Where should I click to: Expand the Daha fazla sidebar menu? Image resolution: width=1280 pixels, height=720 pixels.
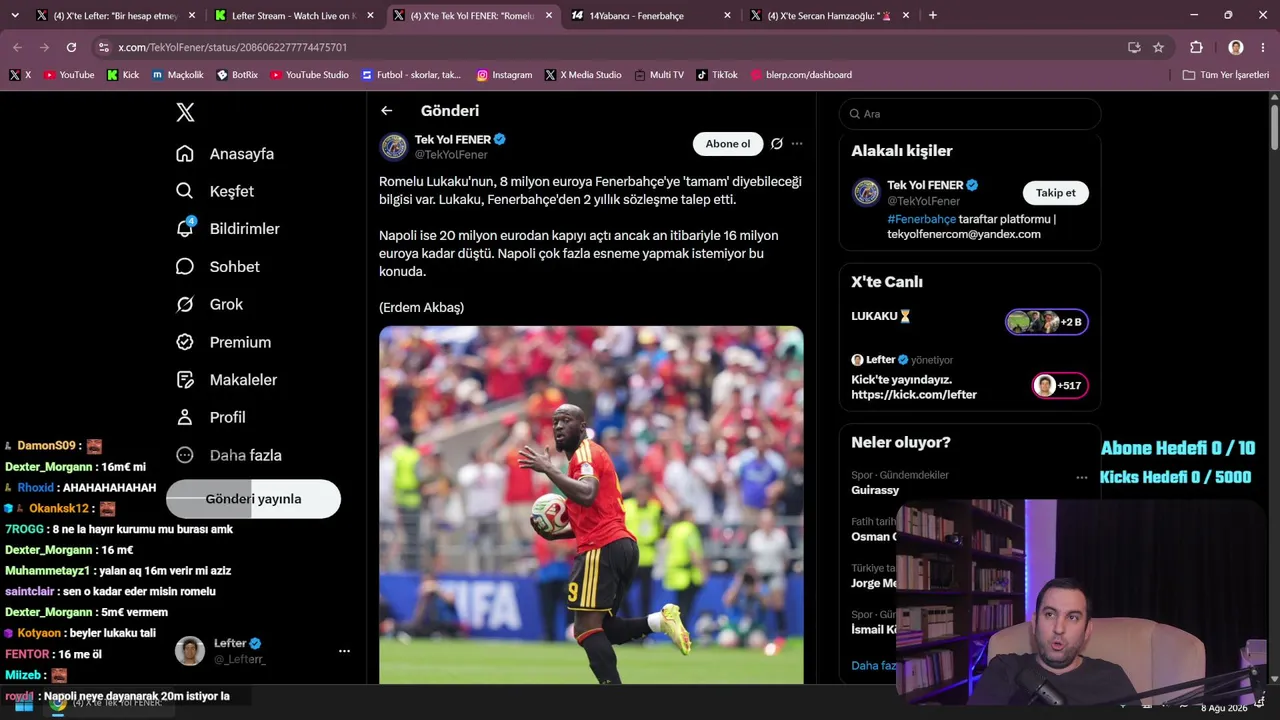228,455
